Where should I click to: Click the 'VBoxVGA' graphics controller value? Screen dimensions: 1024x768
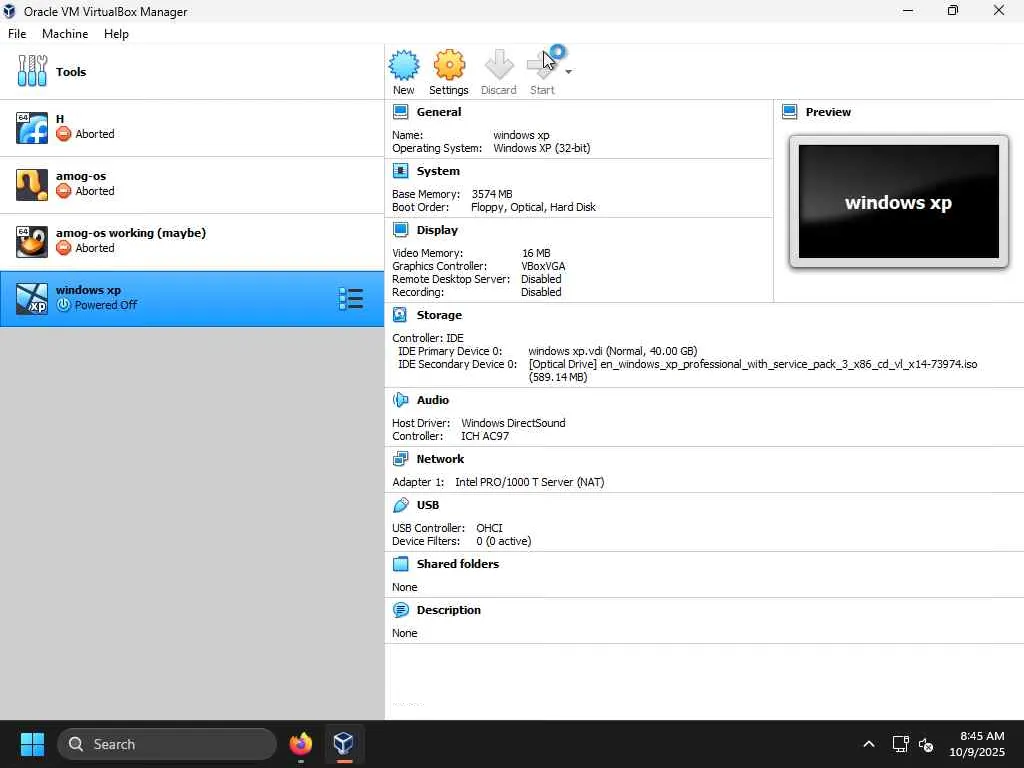coord(543,266)
